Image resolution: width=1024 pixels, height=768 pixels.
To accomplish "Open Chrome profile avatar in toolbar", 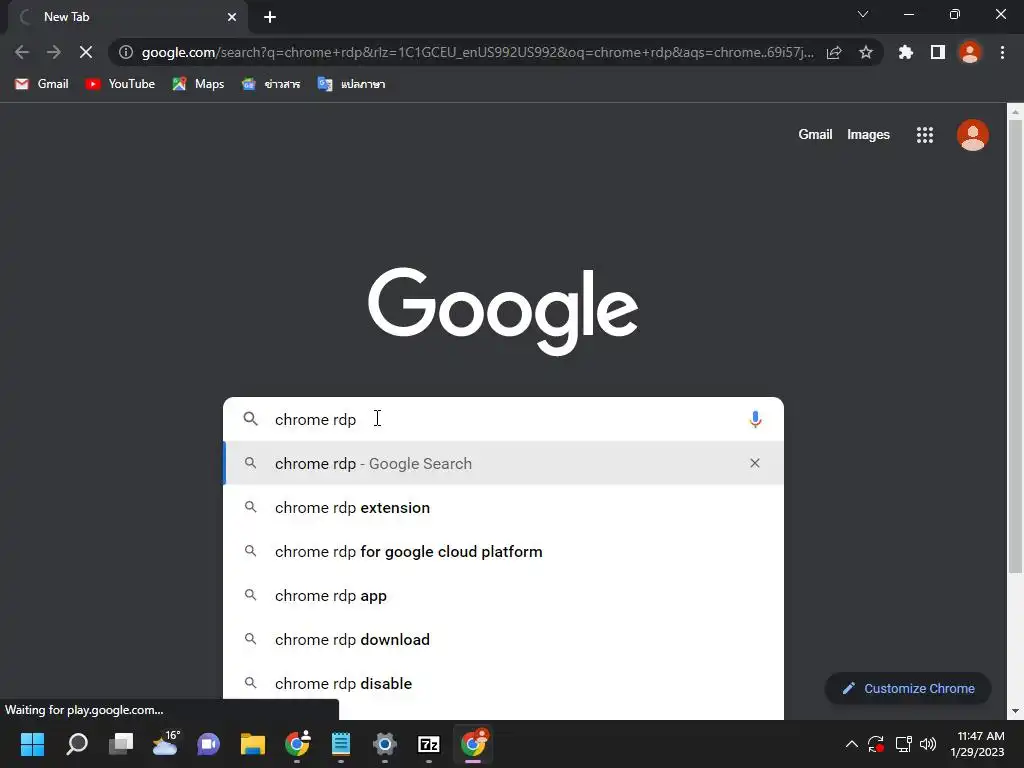I will coord(970,52).
